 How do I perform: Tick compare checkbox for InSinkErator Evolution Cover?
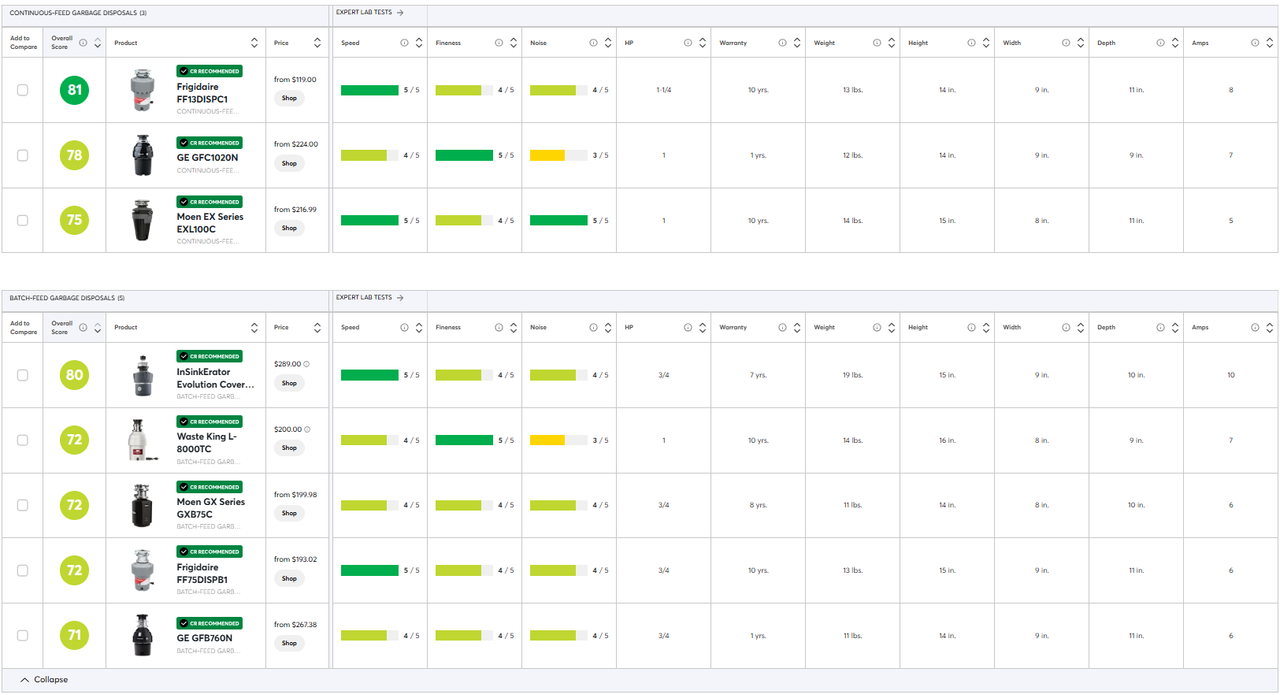click(22, 375)
